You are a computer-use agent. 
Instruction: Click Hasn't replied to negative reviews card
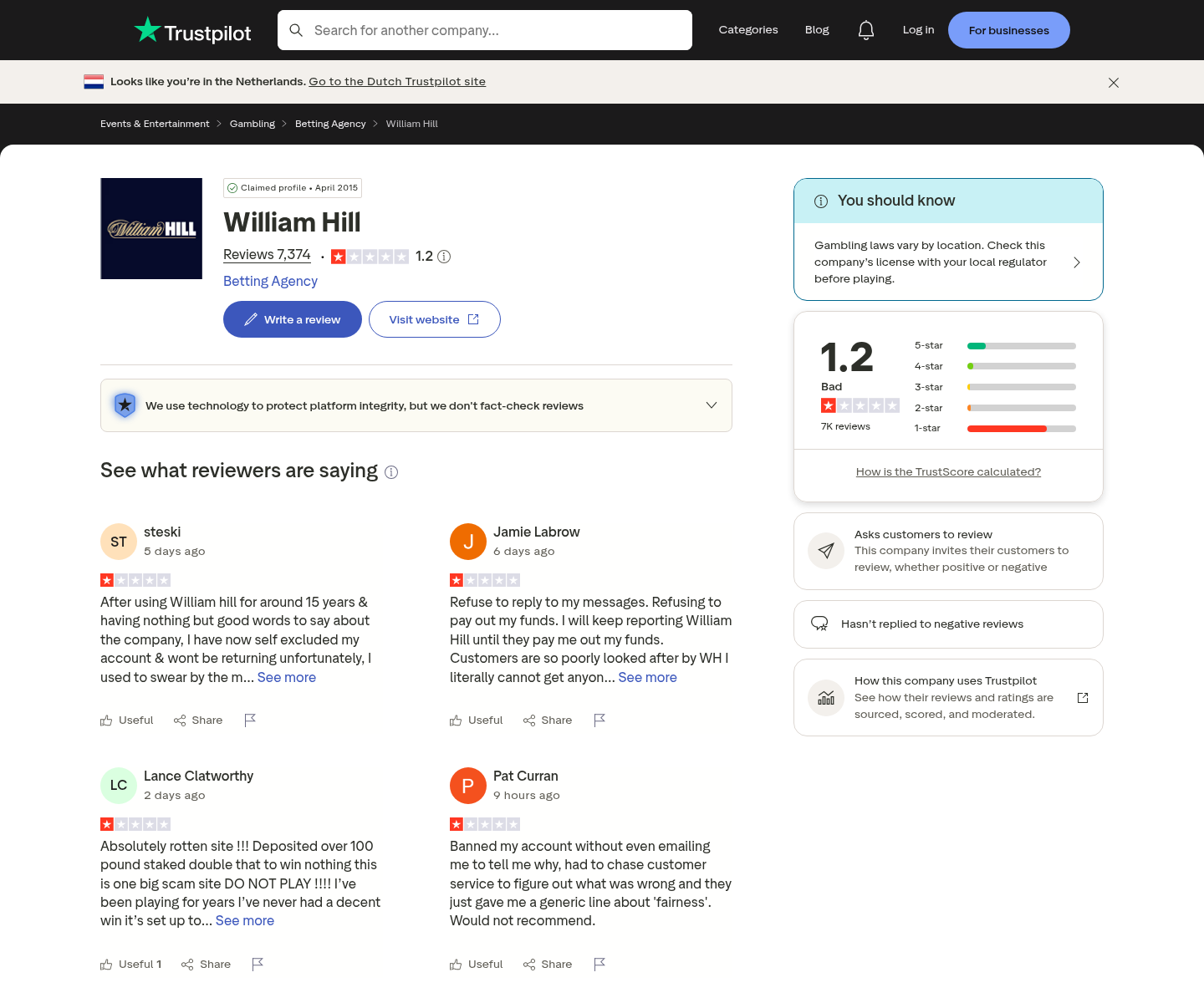pyautogui.click(x=948, y=624)
